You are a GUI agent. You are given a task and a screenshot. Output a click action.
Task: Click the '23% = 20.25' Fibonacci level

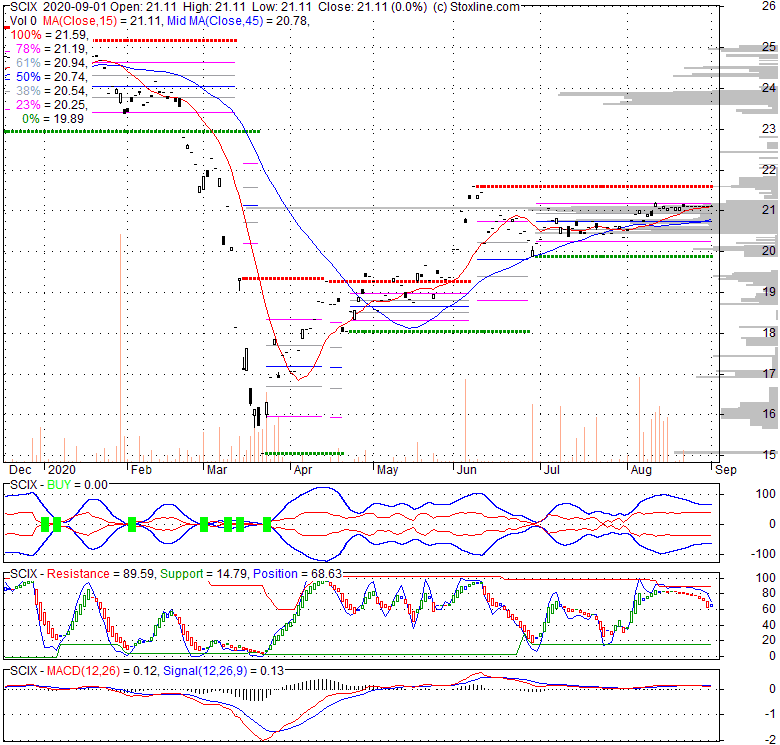tap(51, 104)
